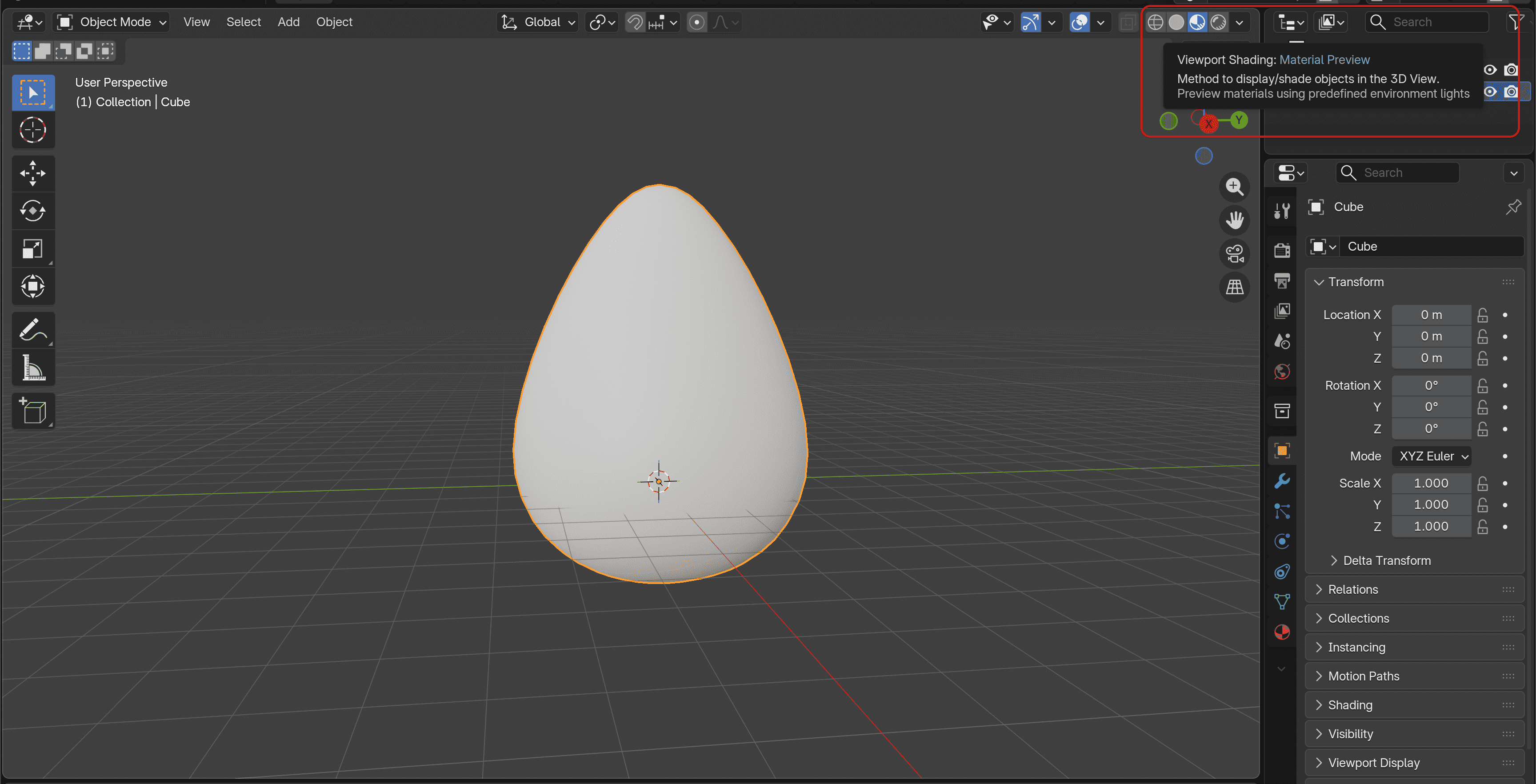Lock the Location X value

tap(1482, 315)
